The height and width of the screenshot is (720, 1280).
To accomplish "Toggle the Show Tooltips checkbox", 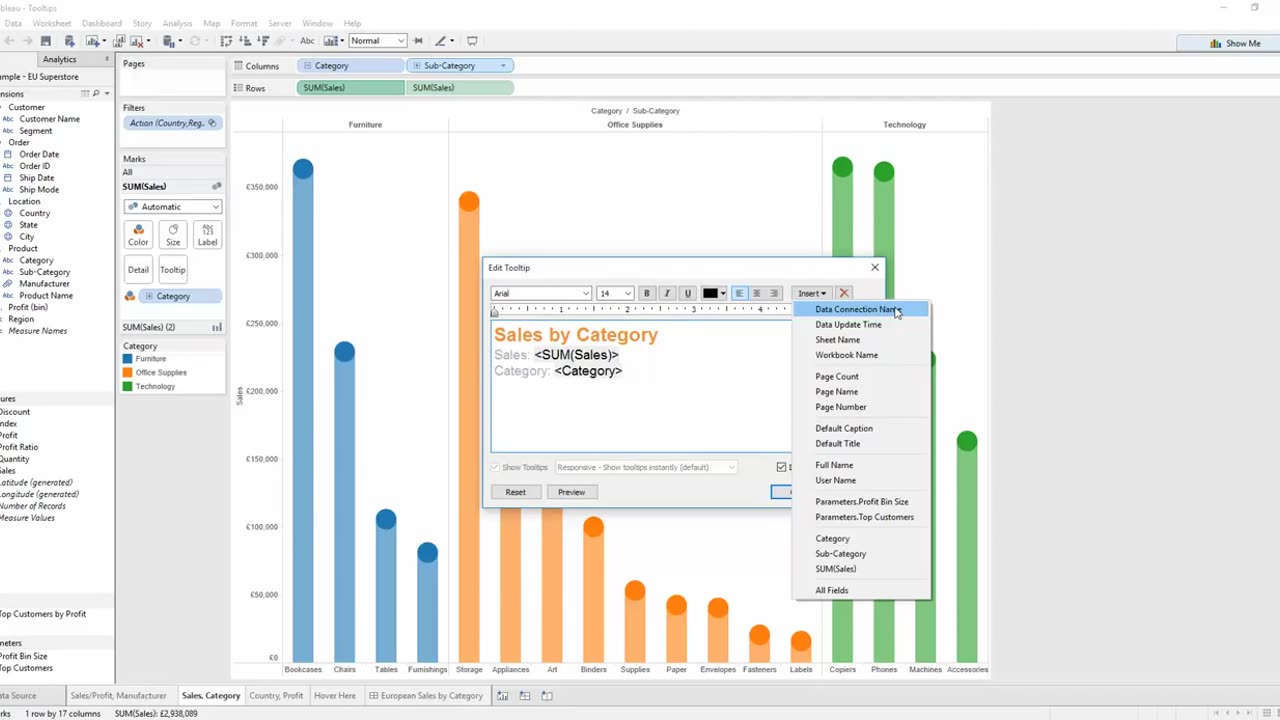I will pos(495,467).
